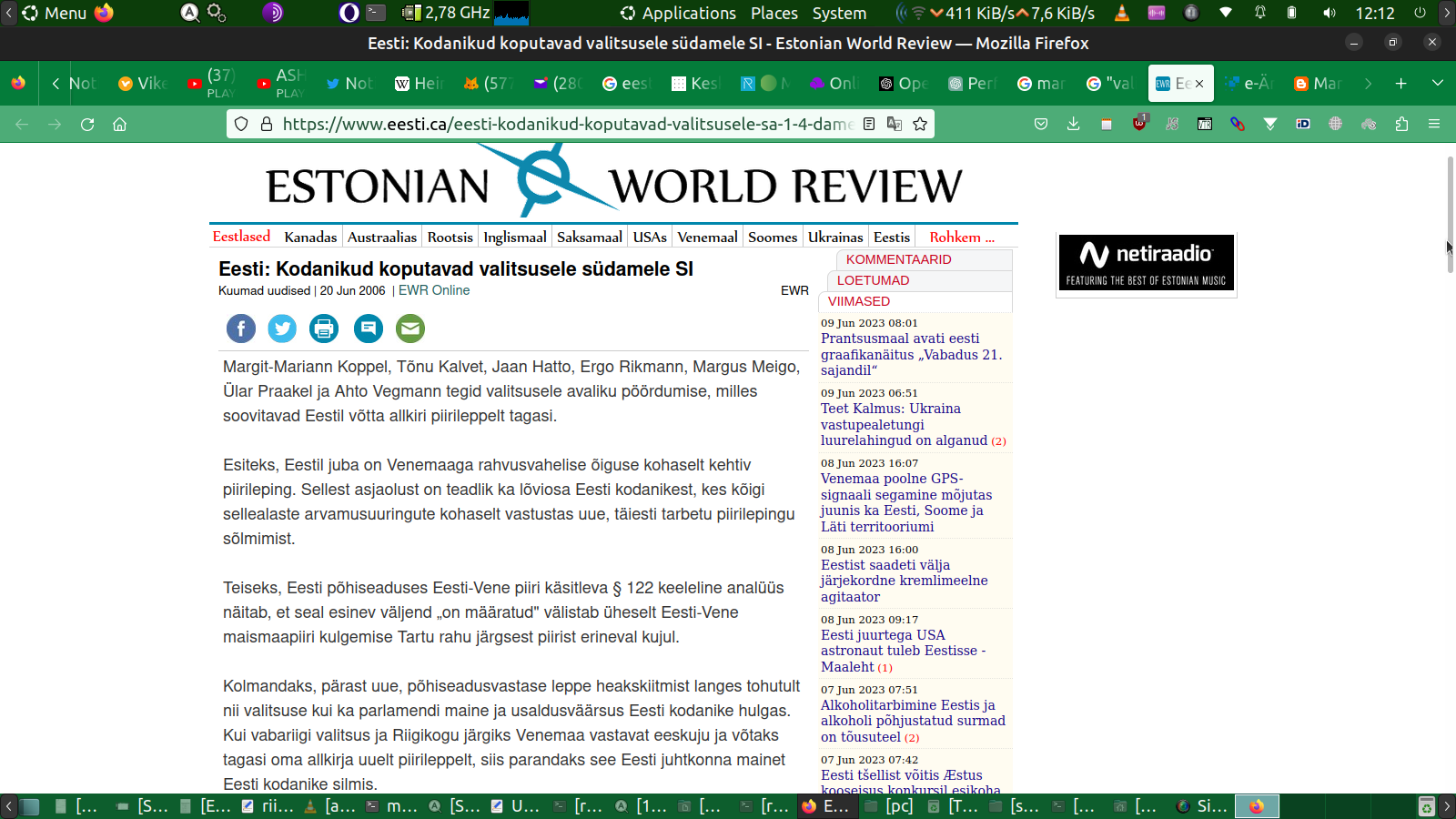The height and width of the screenshot is (819, 1456).
Task: Open uBlock Origin extension popup
Action: [1139, 124]
